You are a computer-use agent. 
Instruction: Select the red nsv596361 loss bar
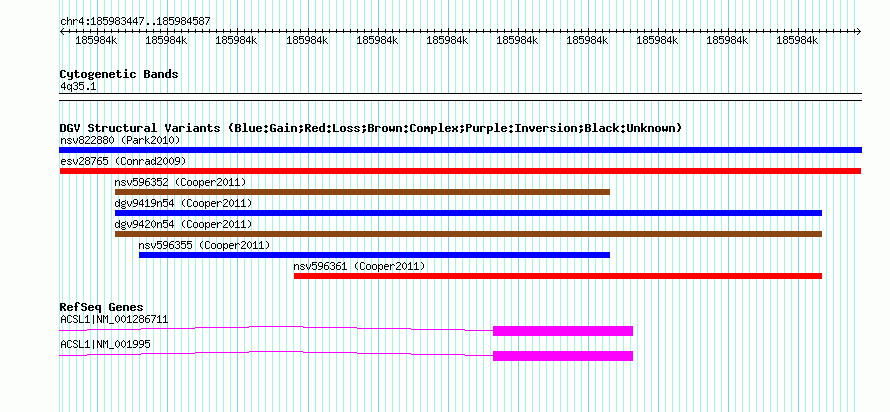[x=558, y=276]
